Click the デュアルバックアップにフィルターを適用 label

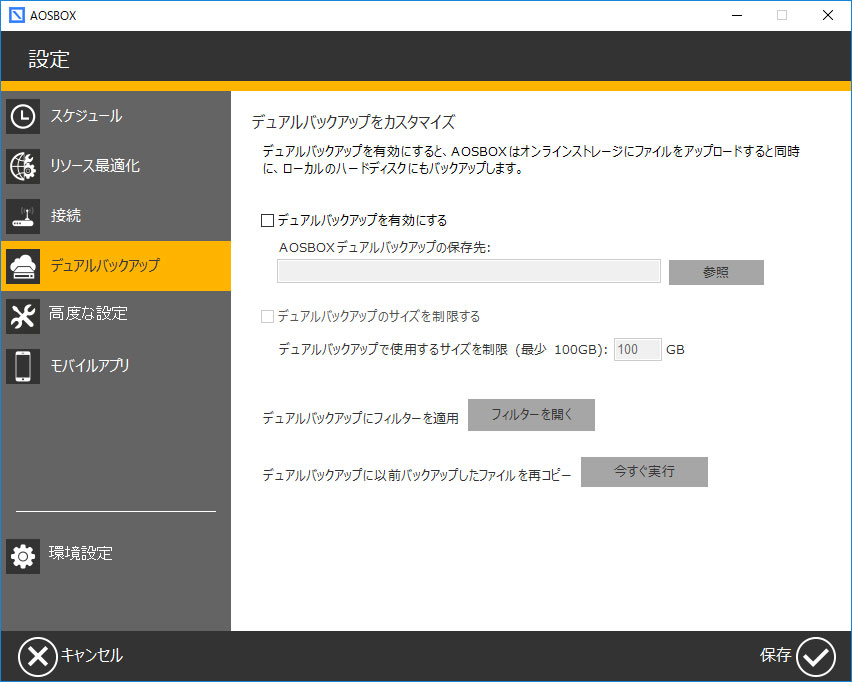point(361,418)
